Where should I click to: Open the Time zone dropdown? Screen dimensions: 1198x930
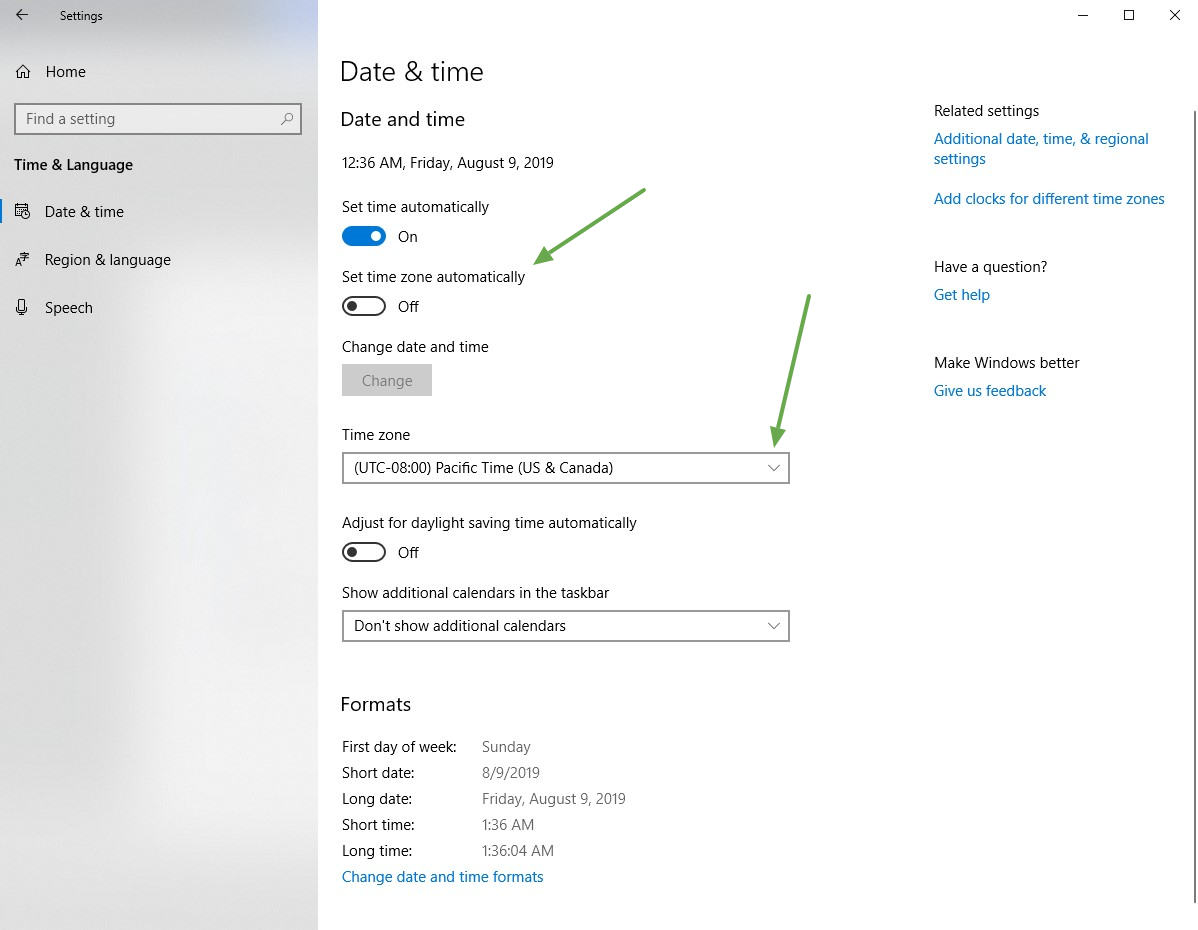coord(565,468)
